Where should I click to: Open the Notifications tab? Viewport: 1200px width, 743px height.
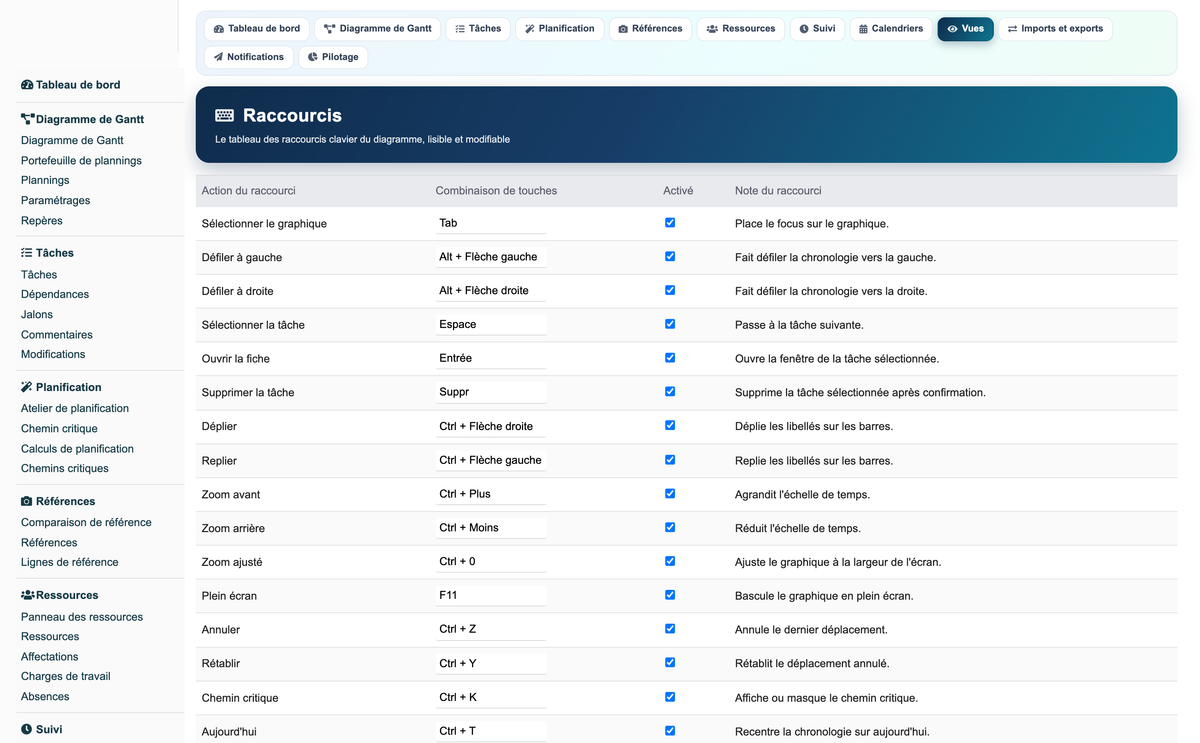click(249, 57)
